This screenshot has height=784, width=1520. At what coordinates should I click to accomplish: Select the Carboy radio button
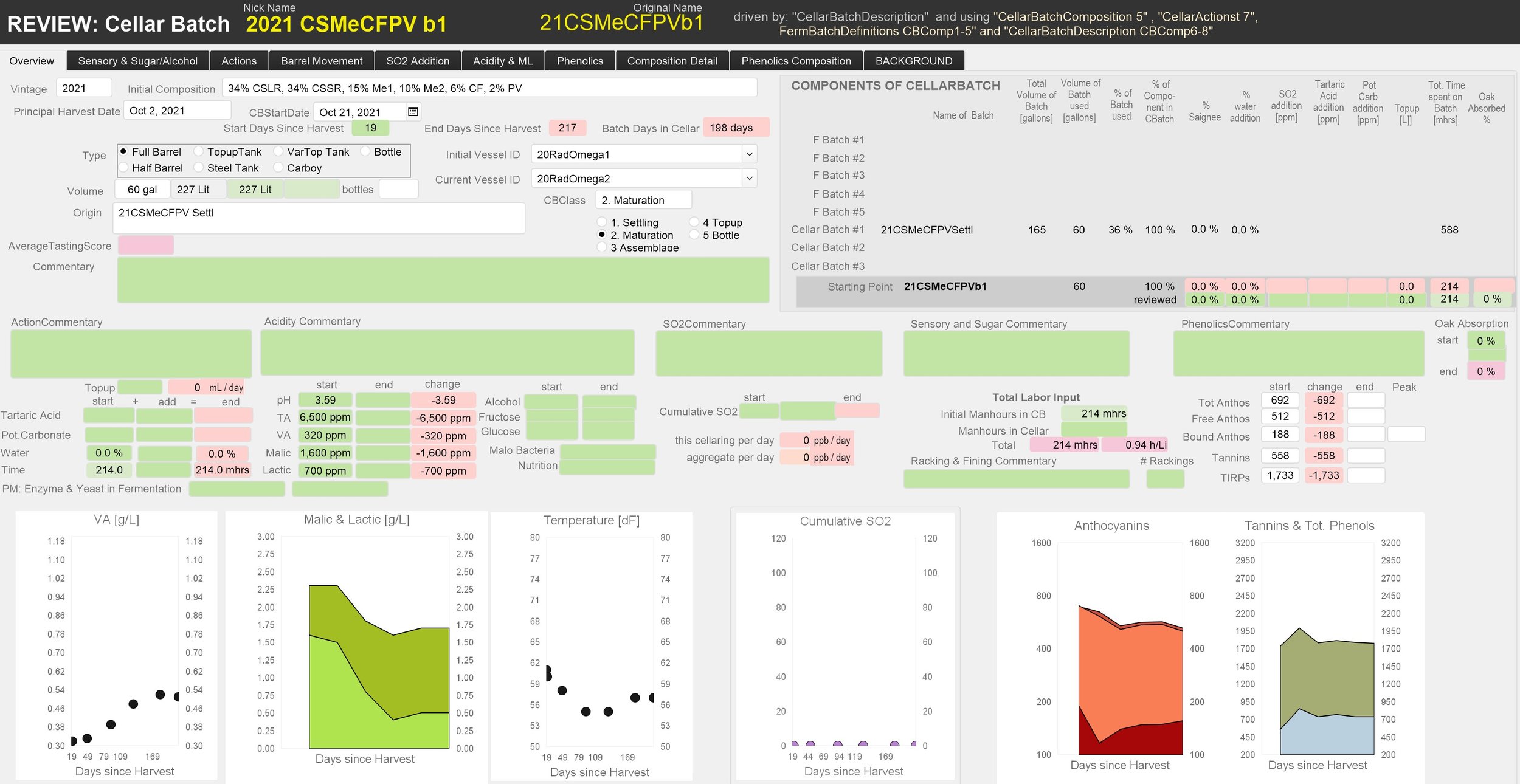click(278, 167)
